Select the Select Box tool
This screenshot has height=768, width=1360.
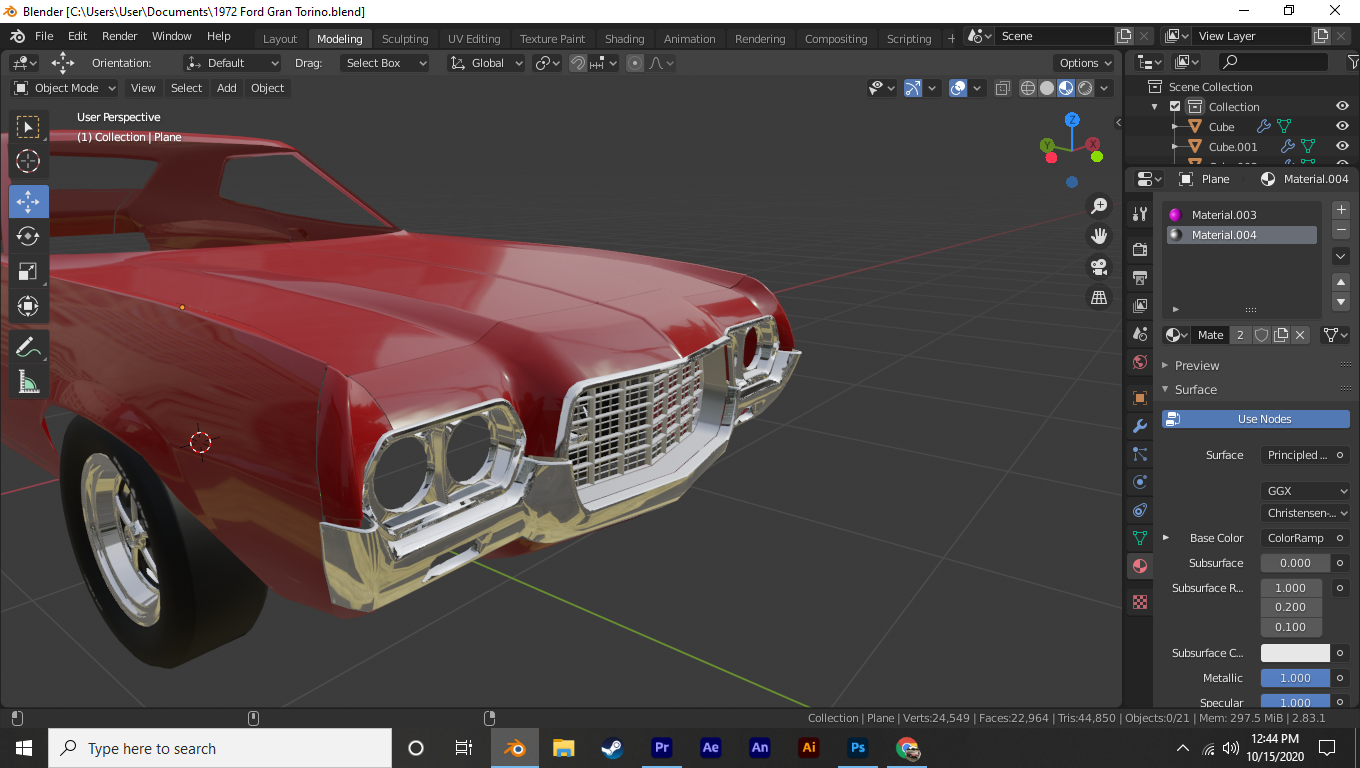pyautogui.click(x=28, y=127)
